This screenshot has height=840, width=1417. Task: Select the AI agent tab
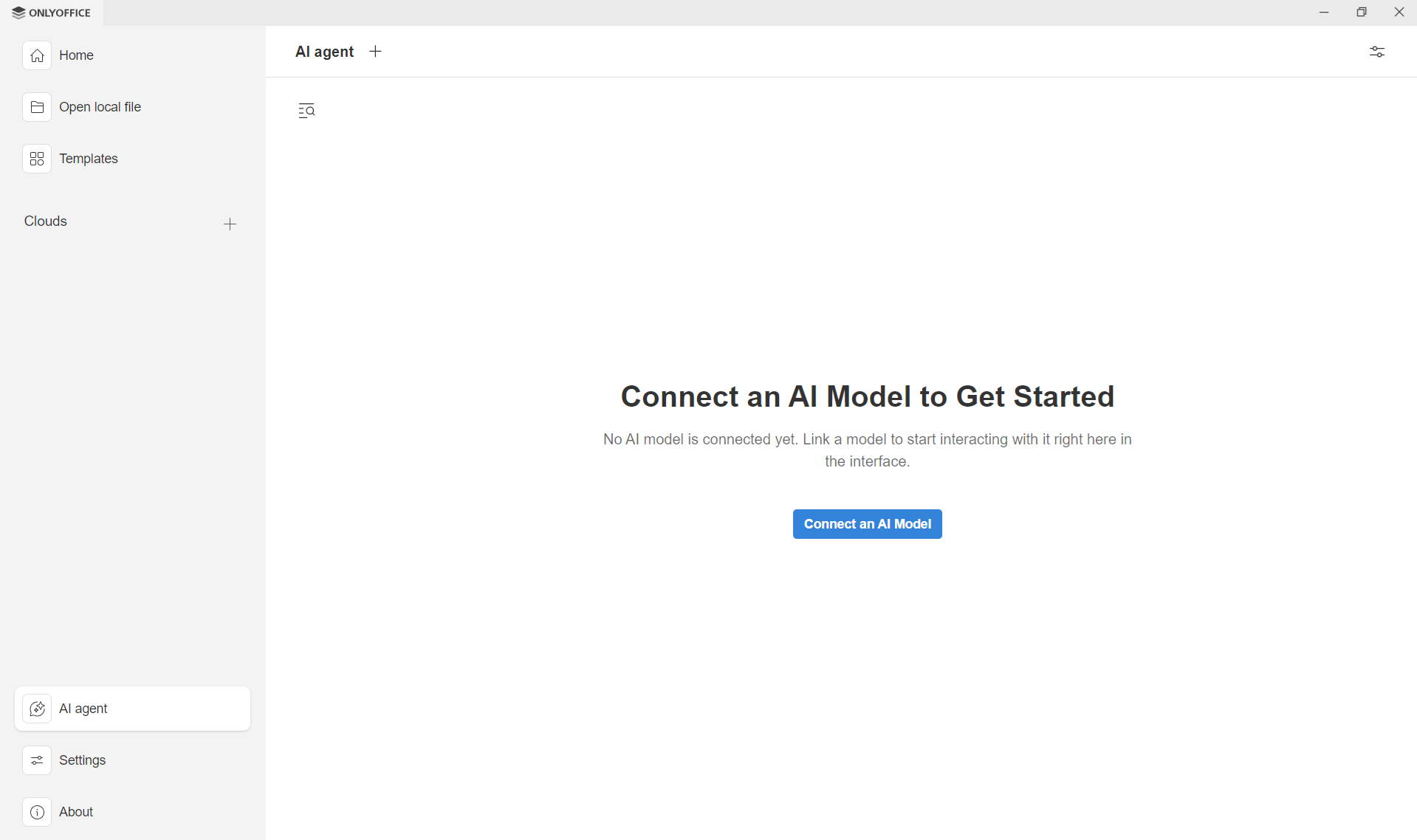(323, 52)
